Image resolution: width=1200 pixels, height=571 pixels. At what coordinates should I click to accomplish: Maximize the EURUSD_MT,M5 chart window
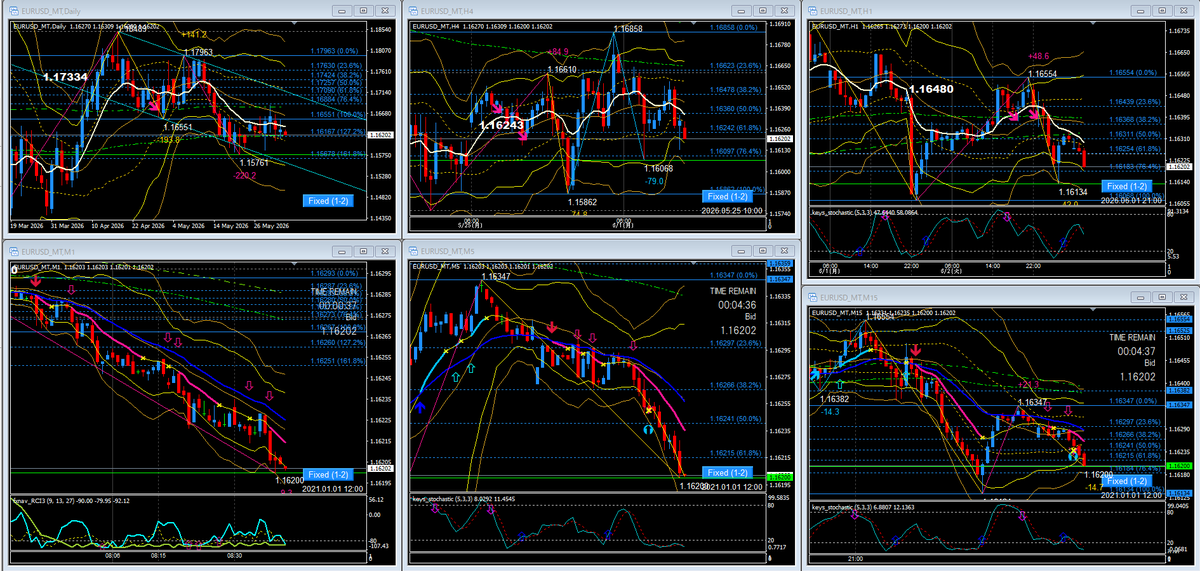(x=765, y=250)
